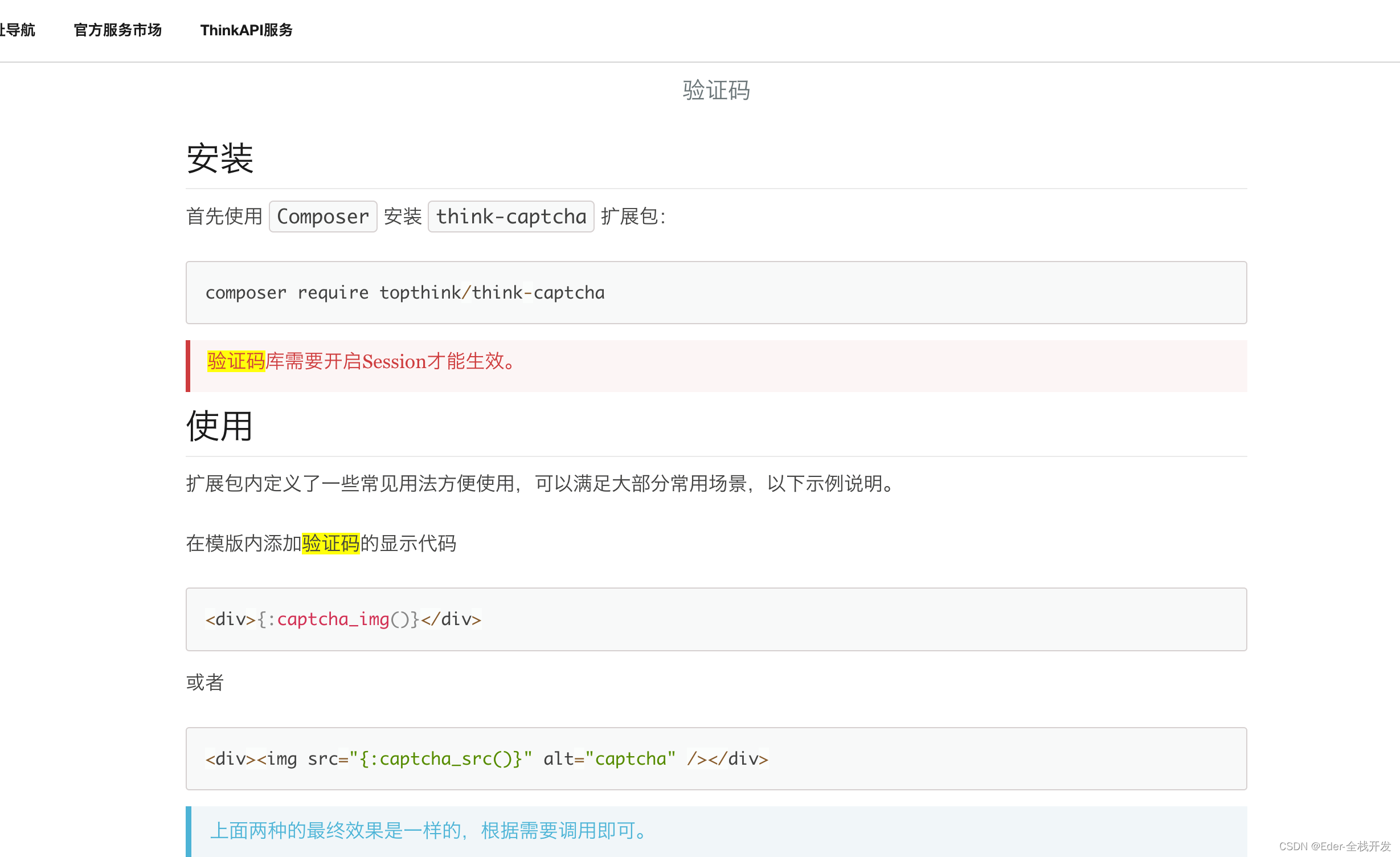Click the 安装 section heading

[220, 158]
